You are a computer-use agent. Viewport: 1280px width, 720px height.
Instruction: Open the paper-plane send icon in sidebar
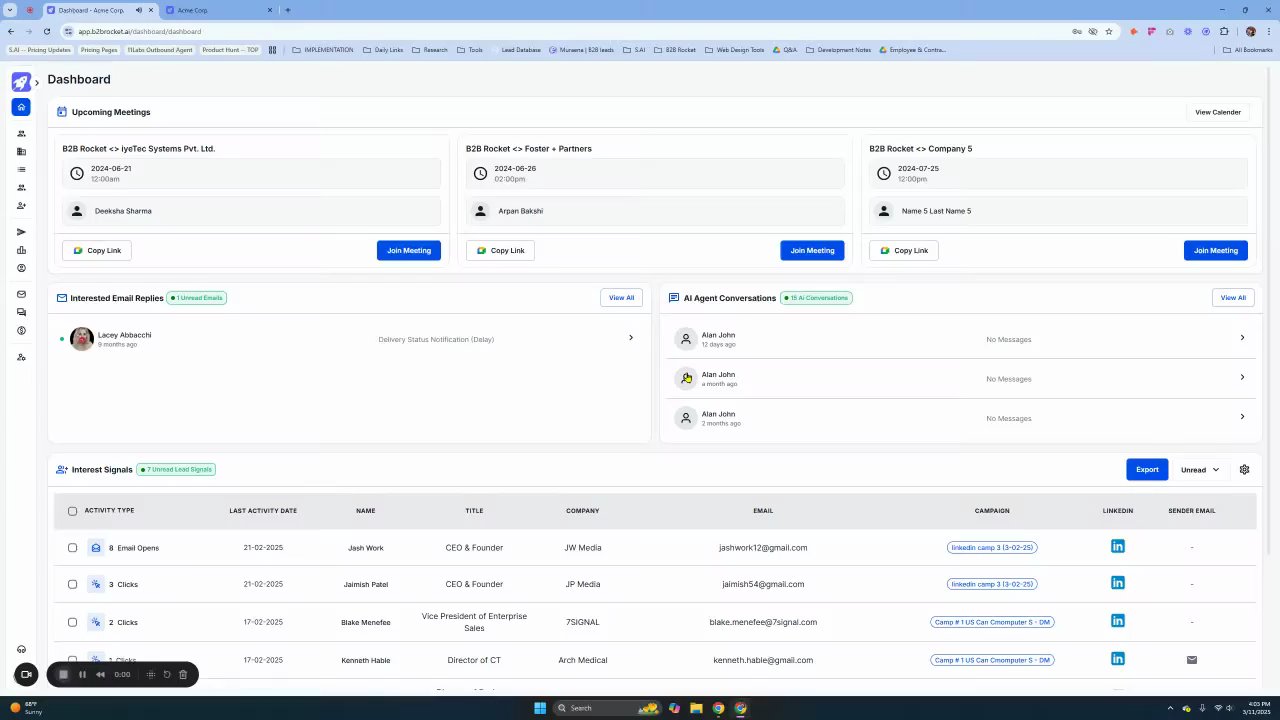[x=21, y=232]
